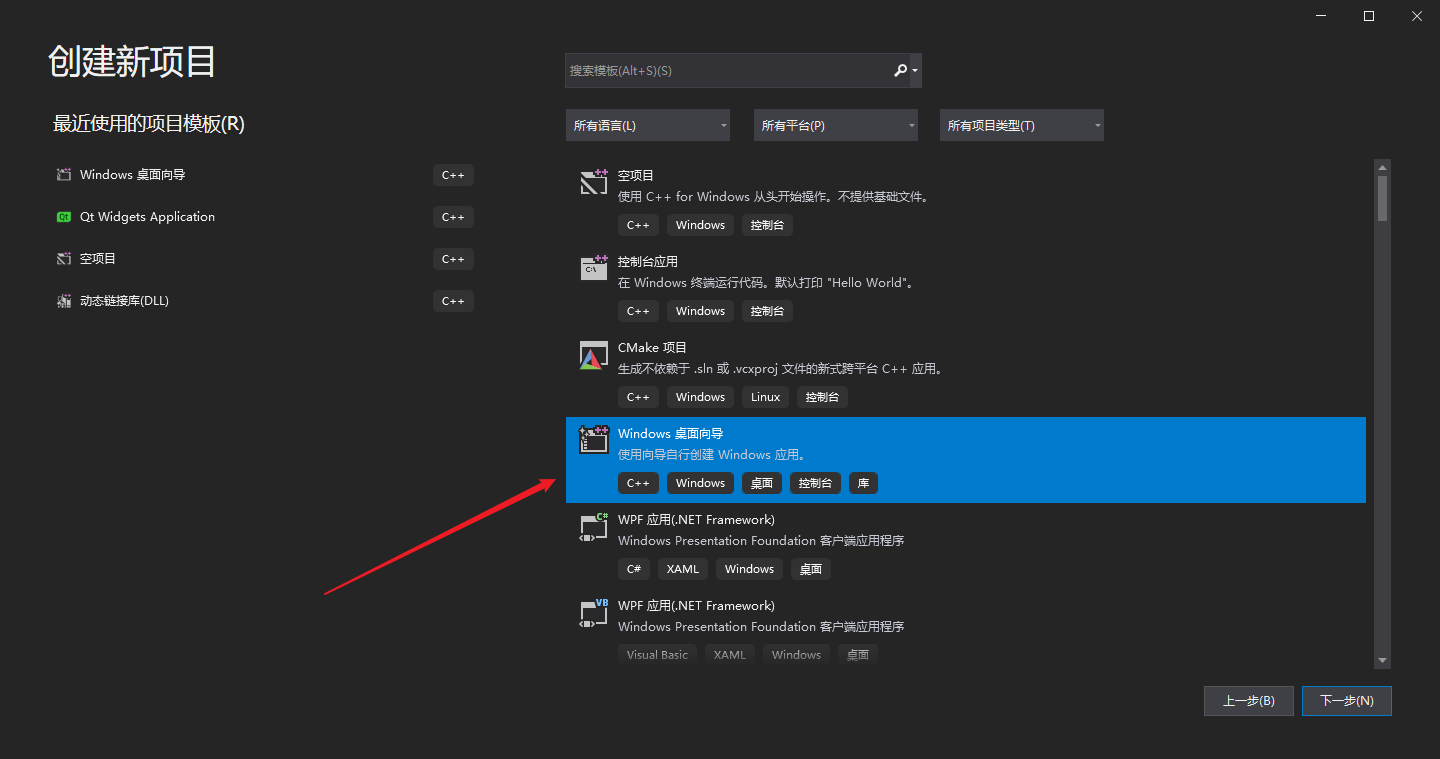Click the Windows 桌面向导 icon in the template list
Screen dimensions: 1440x759
coord(594,440)
